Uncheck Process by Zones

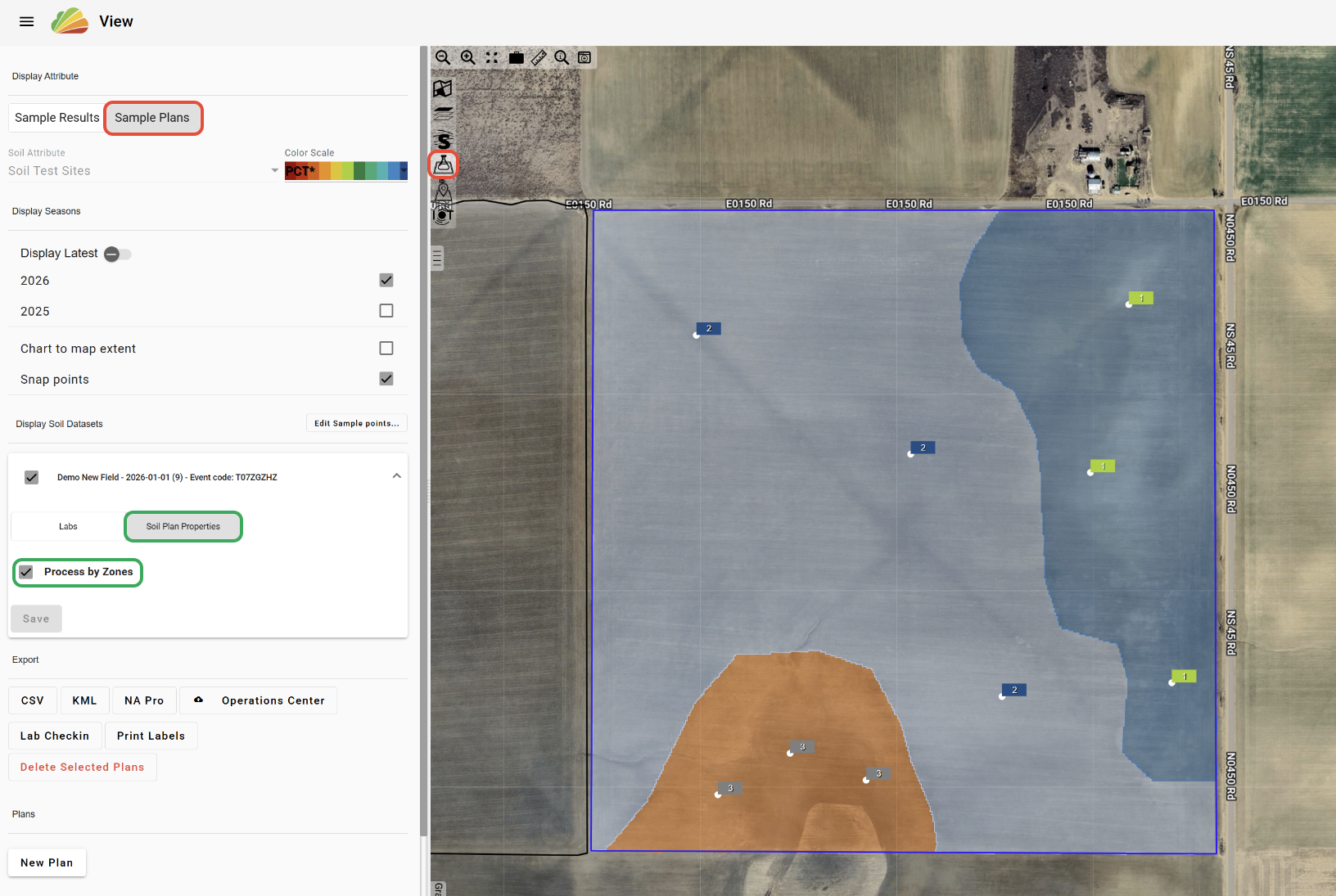pyautogui.click(x=26, y=572)
